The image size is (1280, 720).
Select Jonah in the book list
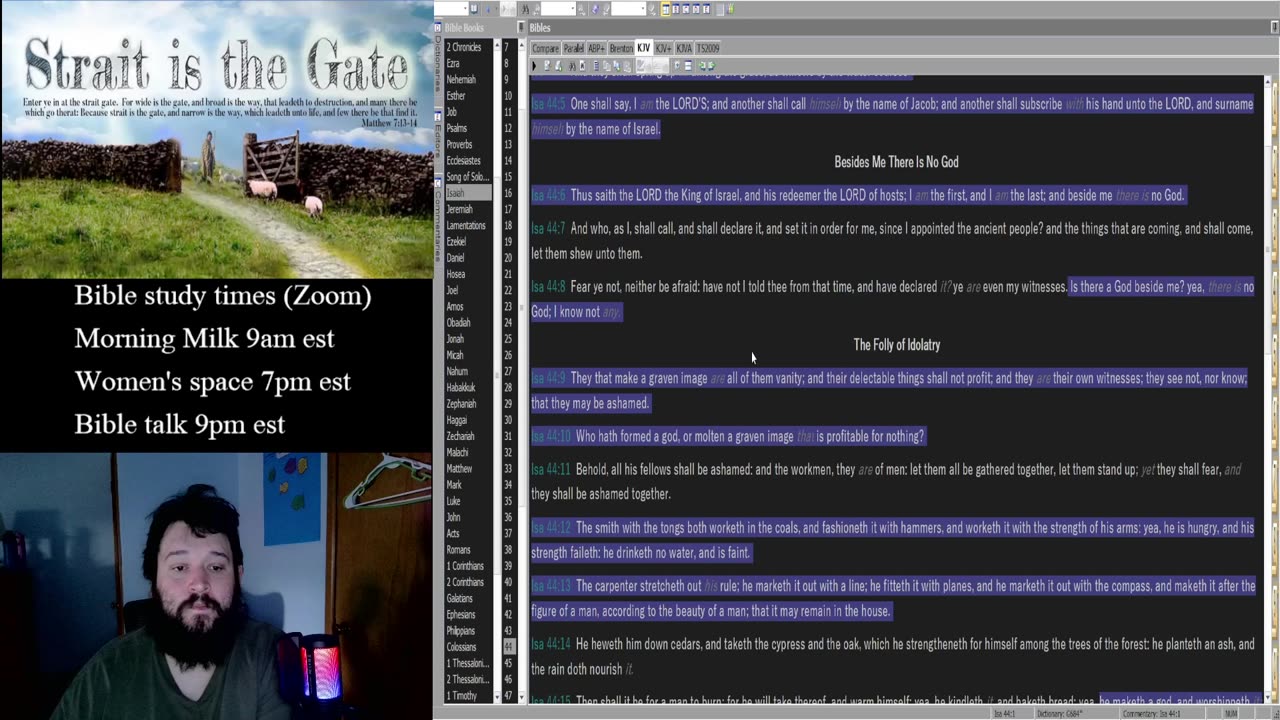455,339
